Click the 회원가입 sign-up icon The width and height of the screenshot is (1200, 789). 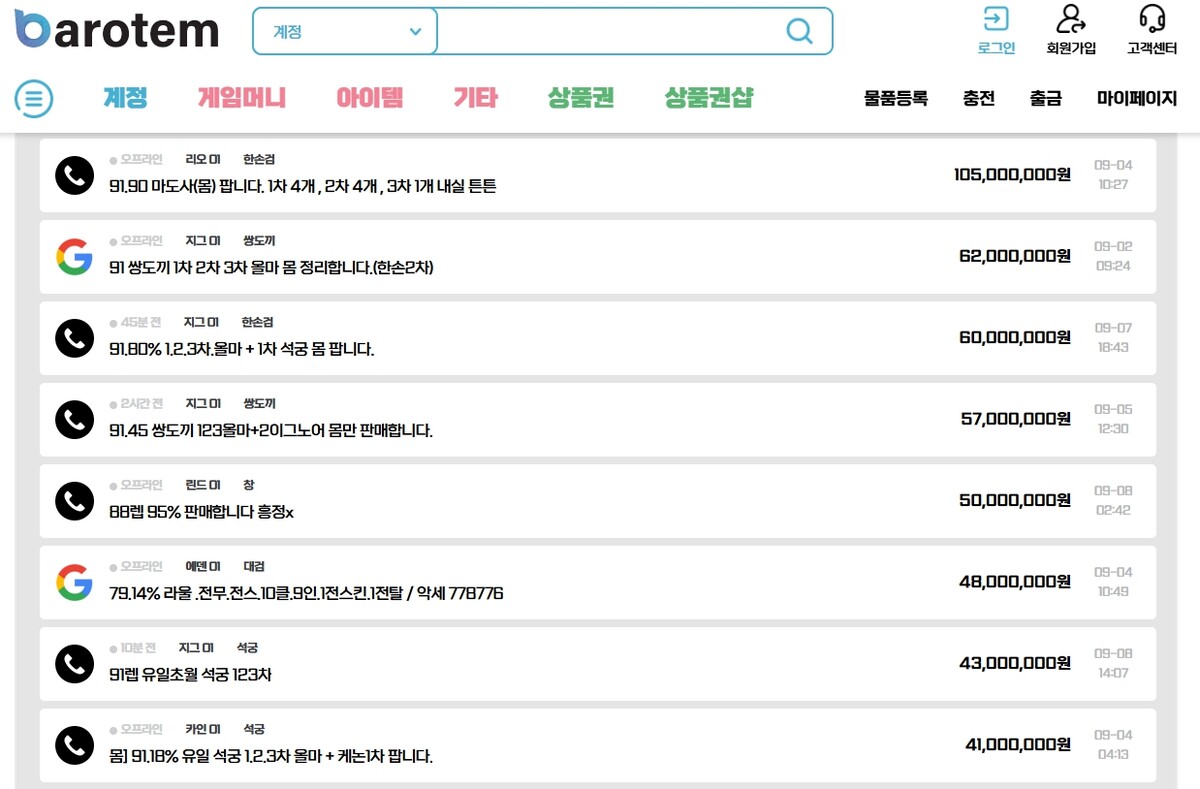1071,19
